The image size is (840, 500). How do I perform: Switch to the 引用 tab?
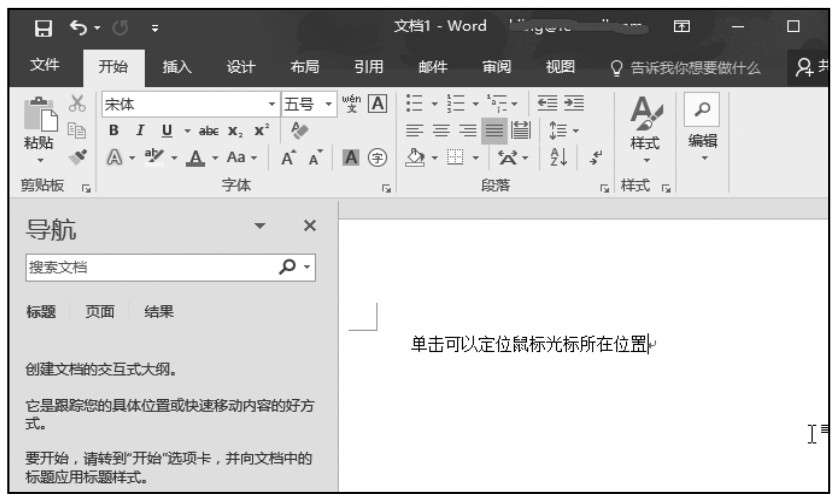(369, 68)
